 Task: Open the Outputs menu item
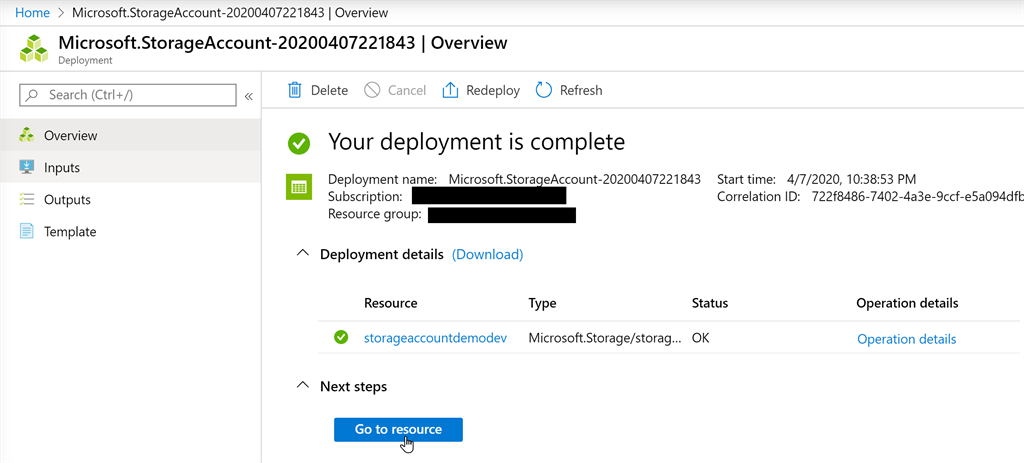point(130,199)
